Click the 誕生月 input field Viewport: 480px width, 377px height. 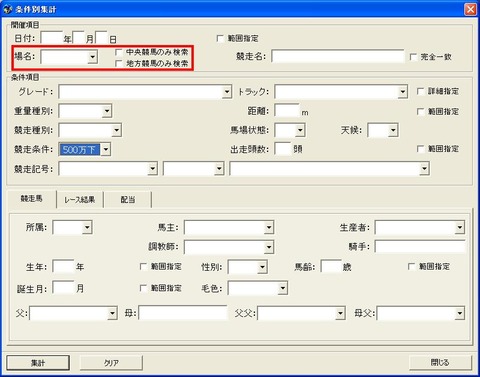[63, 288]
